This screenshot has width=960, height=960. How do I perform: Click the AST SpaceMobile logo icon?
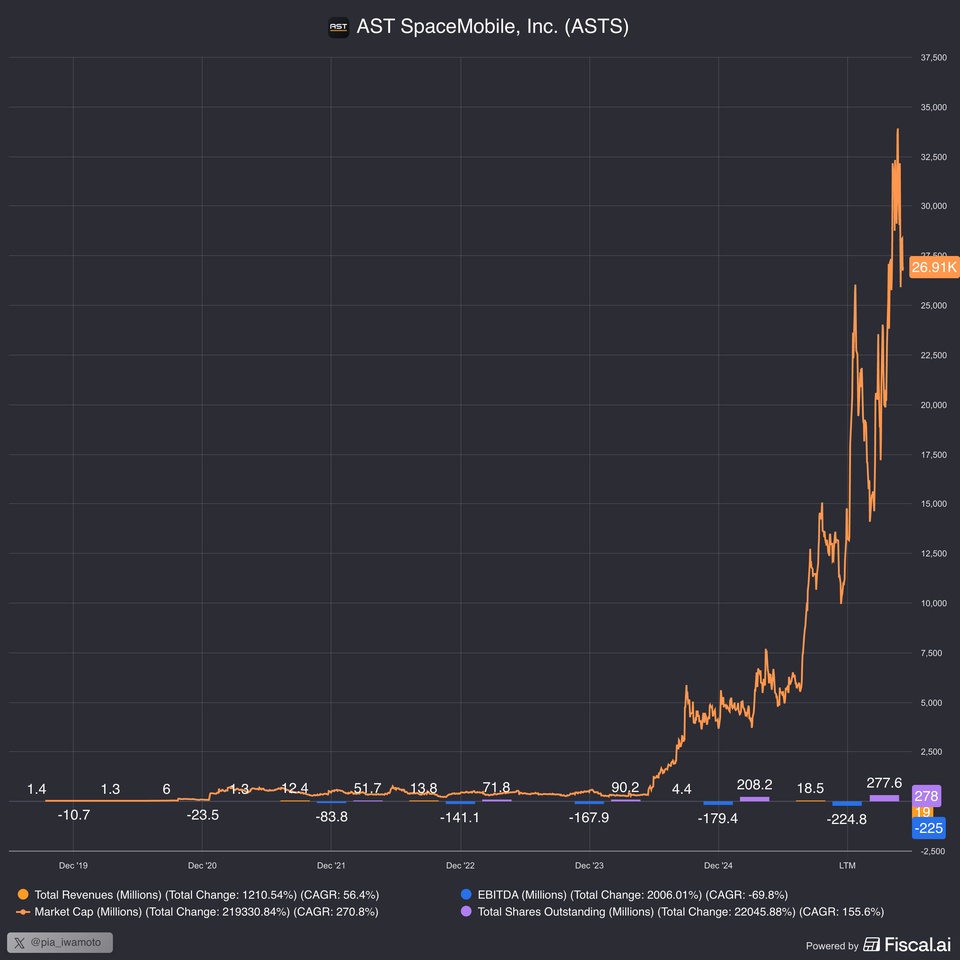(339, 28)
